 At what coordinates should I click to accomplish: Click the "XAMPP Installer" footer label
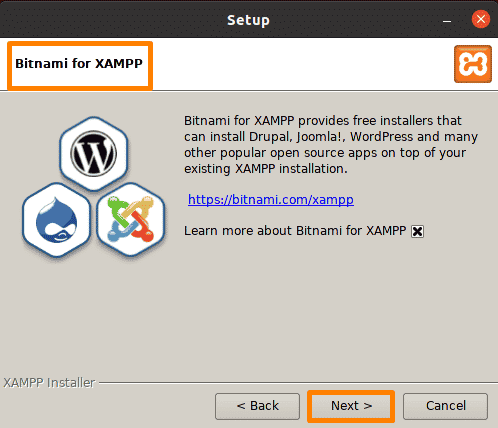[x=49, y=383]
